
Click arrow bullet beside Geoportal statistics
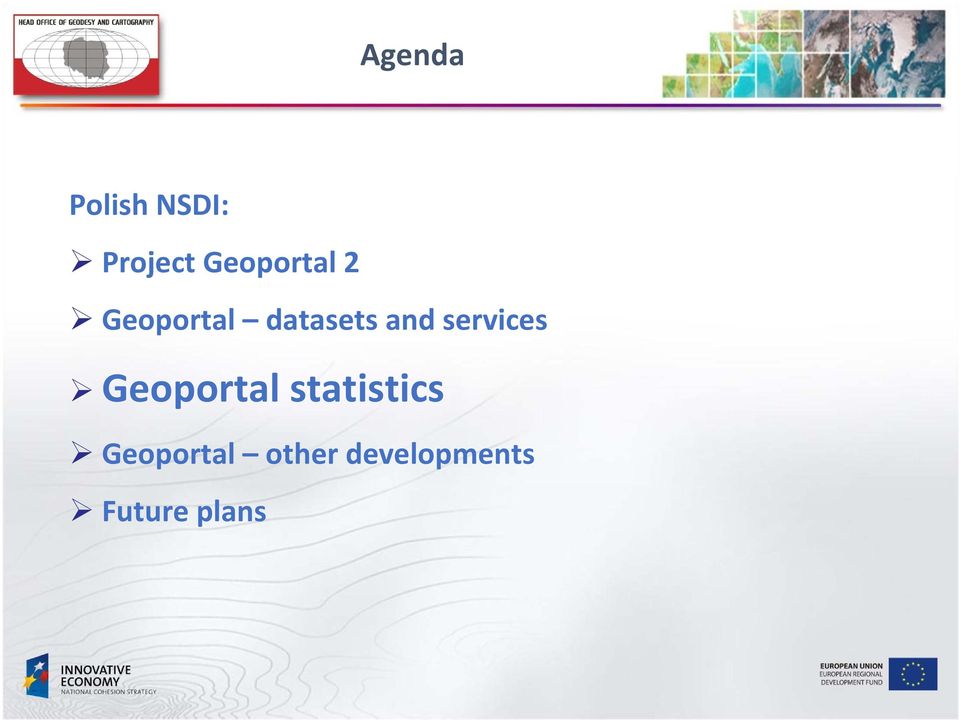coord(81,390)
